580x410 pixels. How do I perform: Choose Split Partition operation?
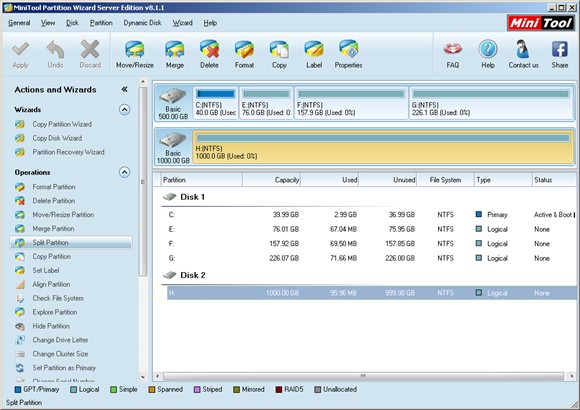click(x=71, y=242)
